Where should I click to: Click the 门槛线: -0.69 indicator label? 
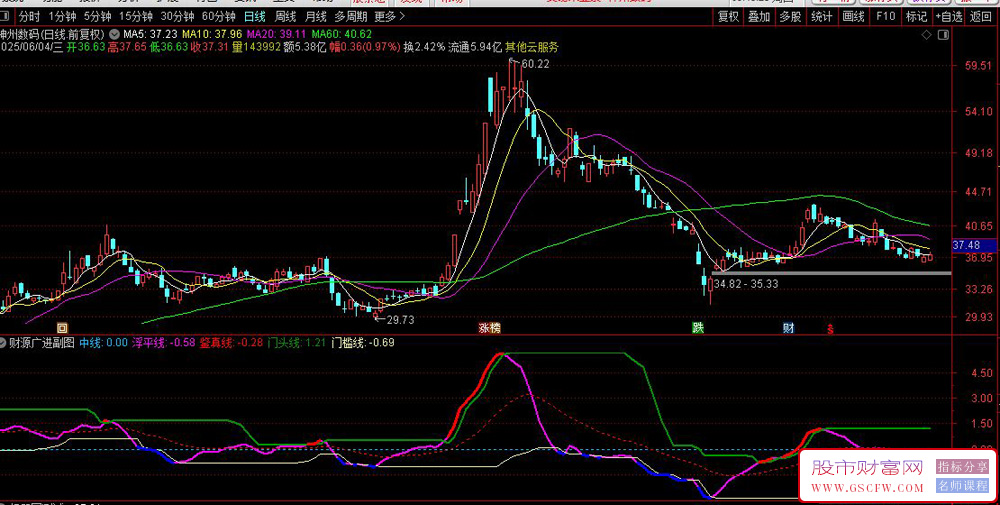(x=363, y=342)
